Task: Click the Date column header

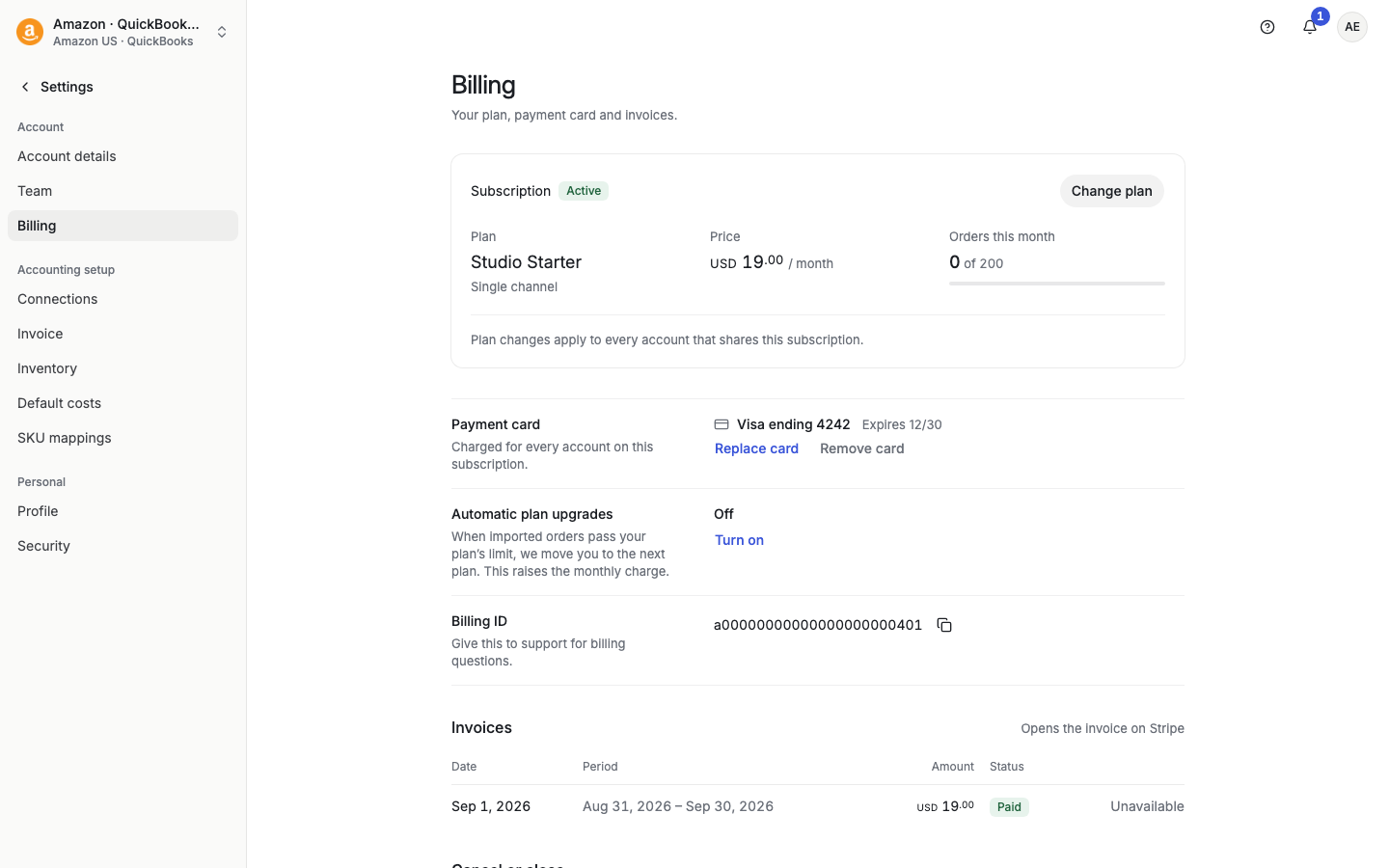Action: point(464,767)
